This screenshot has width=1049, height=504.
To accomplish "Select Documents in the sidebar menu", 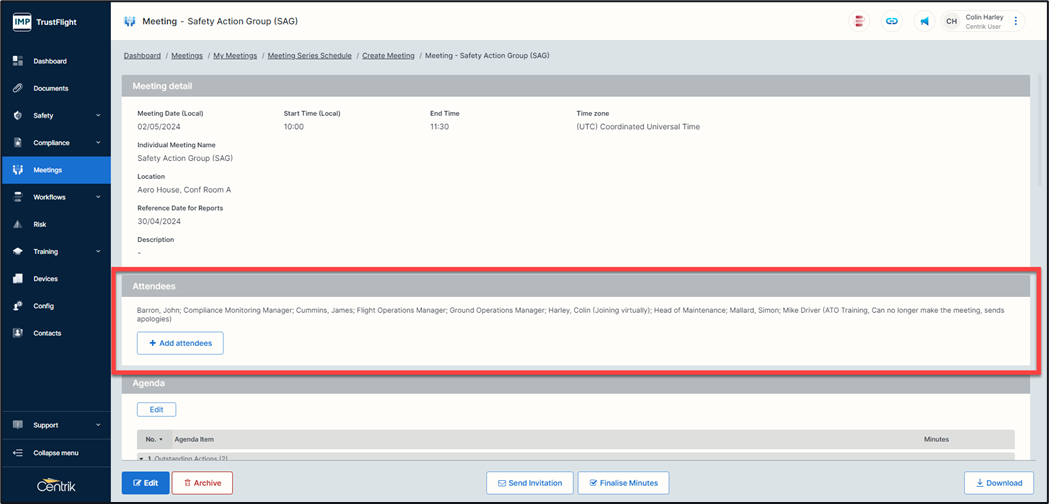I will (51, 88).
